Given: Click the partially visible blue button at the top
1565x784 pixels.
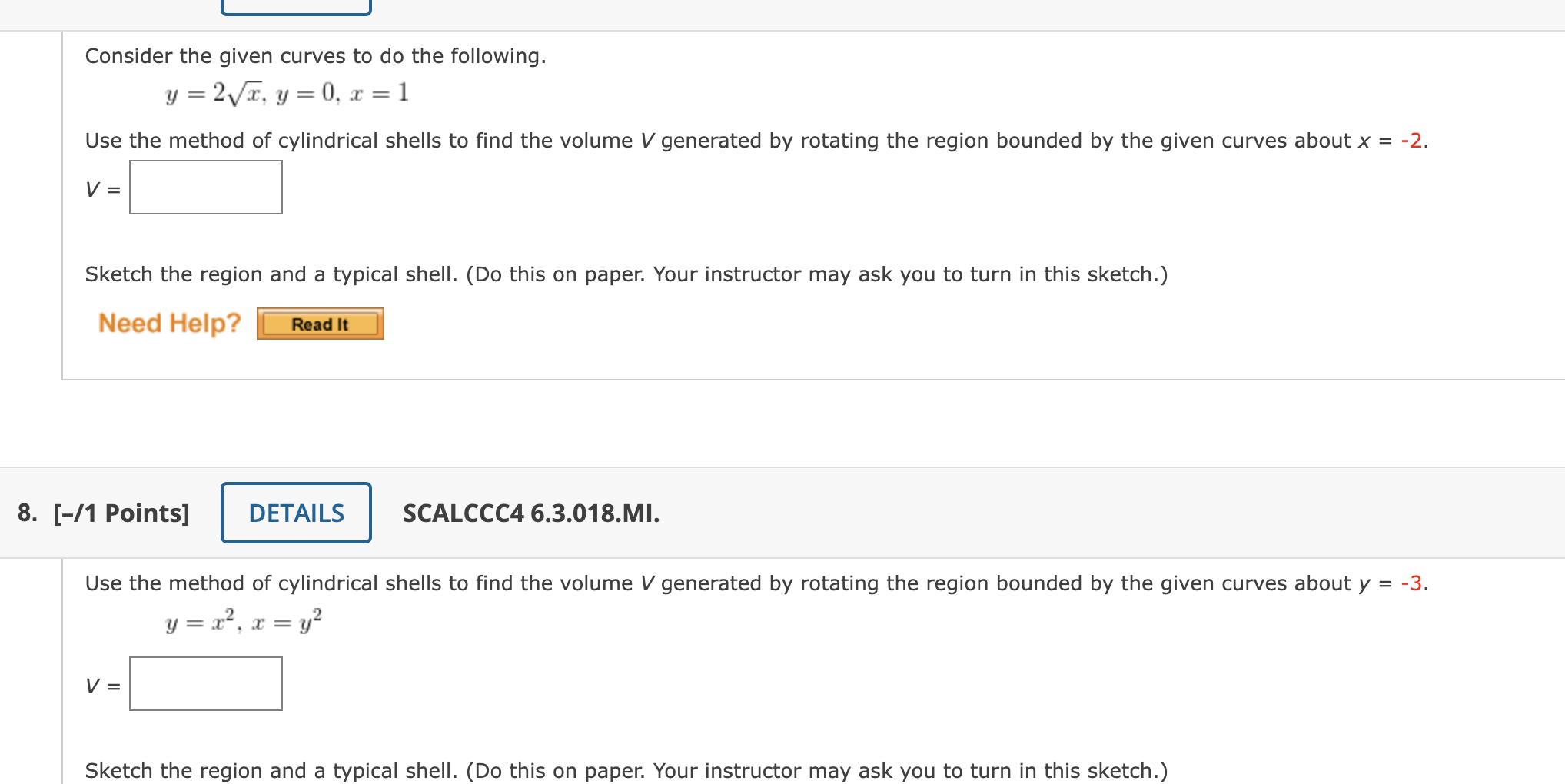Looking at the screenshot, I should (x=296, y=6).
